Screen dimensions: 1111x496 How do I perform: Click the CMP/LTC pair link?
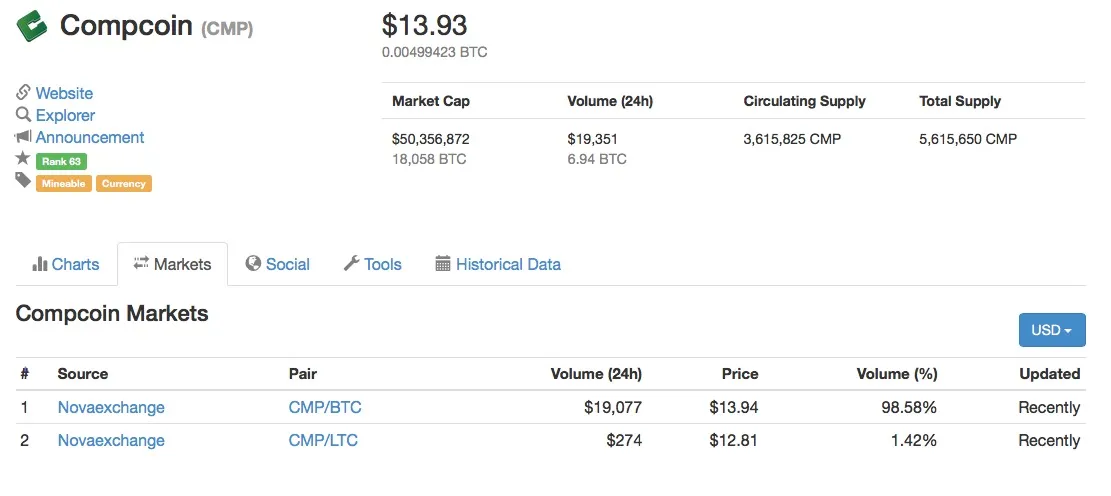[323, 440]
